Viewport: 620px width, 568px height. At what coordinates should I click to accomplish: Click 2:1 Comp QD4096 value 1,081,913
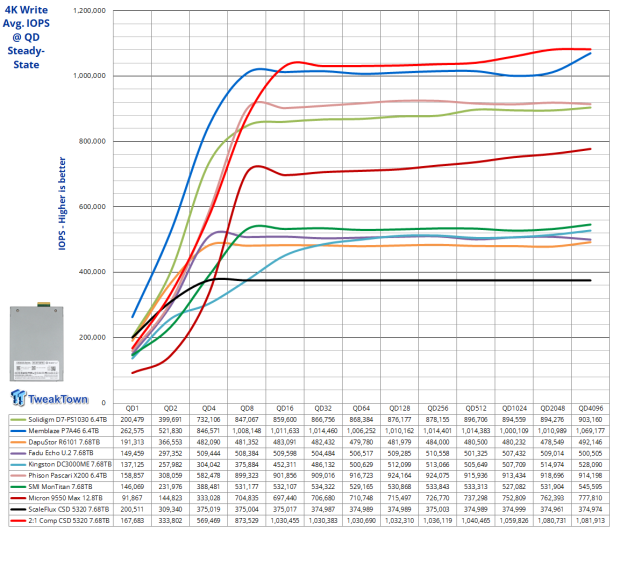coord(590,521)
